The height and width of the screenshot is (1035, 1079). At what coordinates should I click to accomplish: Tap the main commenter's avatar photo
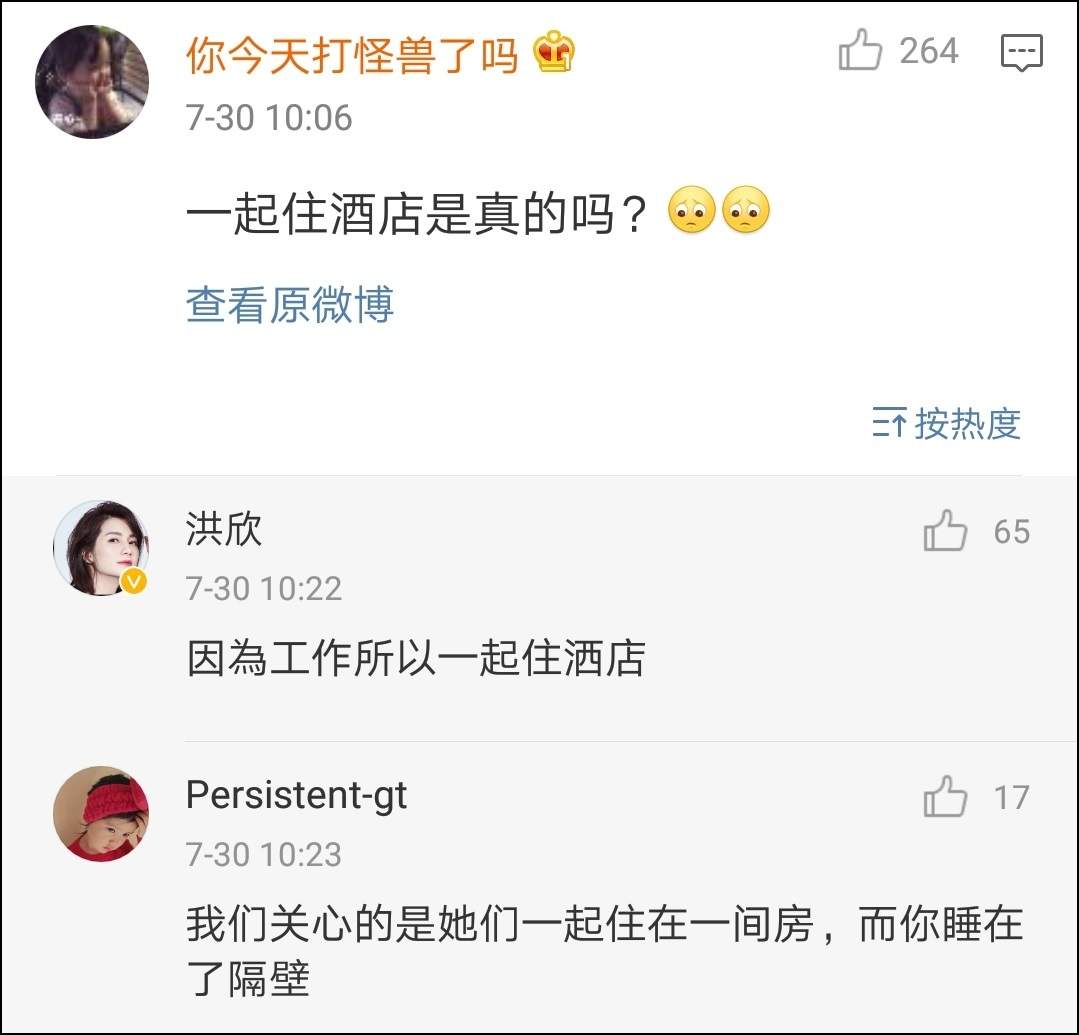pyautogui.click(x=91, y=81)
